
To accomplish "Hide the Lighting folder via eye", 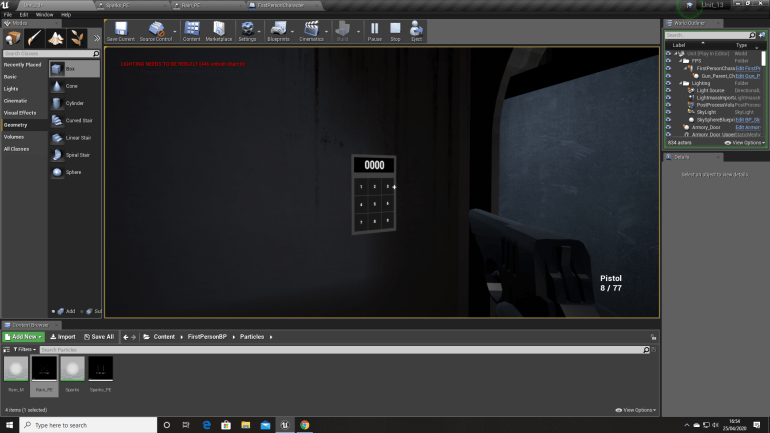I will 668,83.
